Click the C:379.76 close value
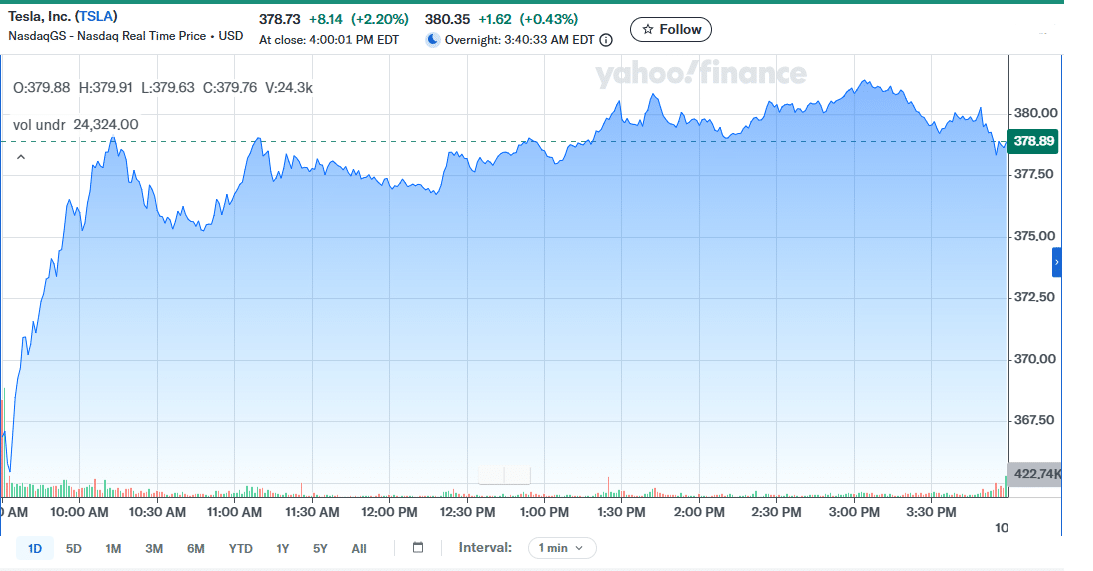 coord(229,88)
